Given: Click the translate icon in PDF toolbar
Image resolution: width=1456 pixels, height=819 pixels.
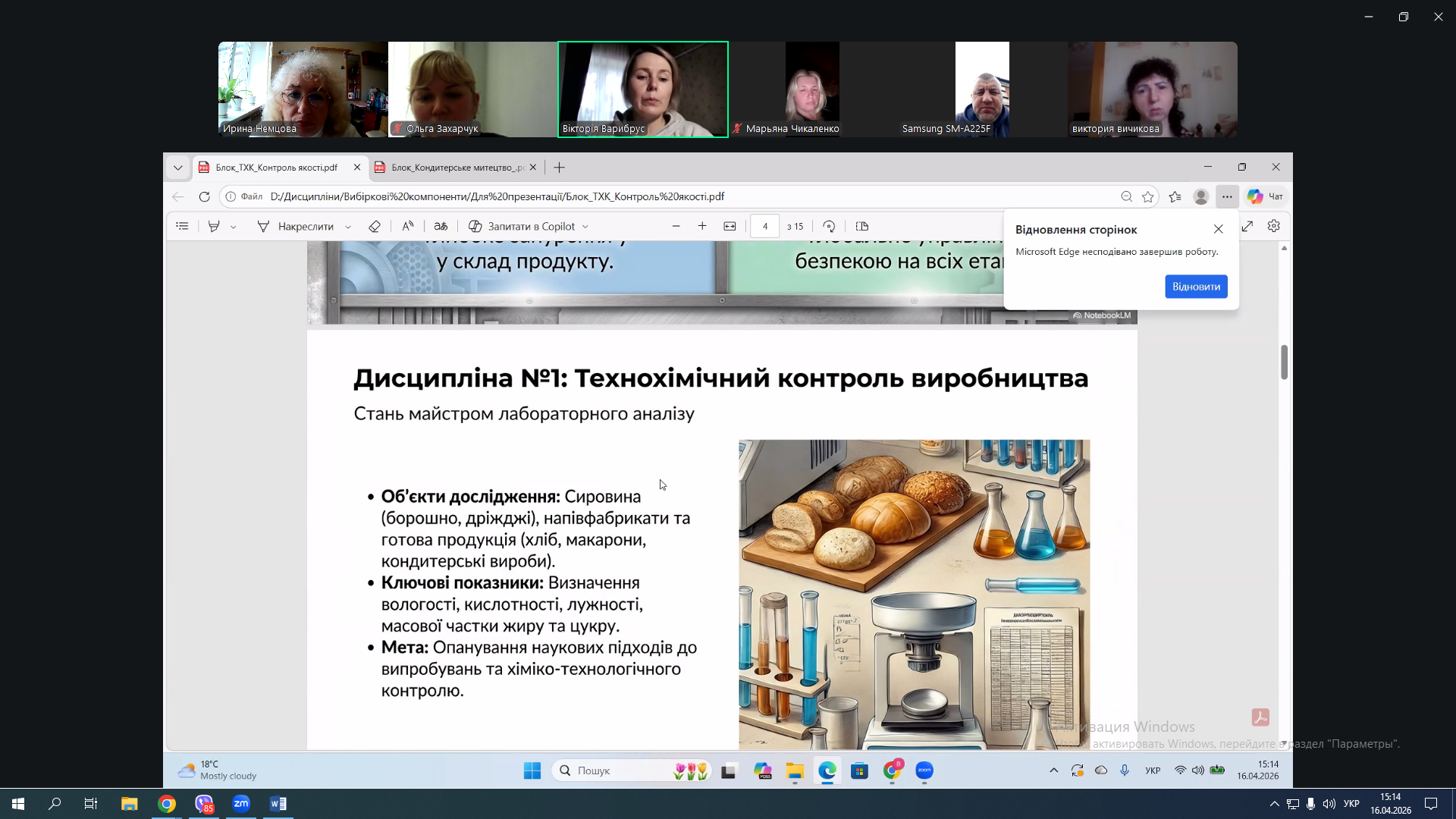Looking at the screenshot, I should tap(441, 226).
